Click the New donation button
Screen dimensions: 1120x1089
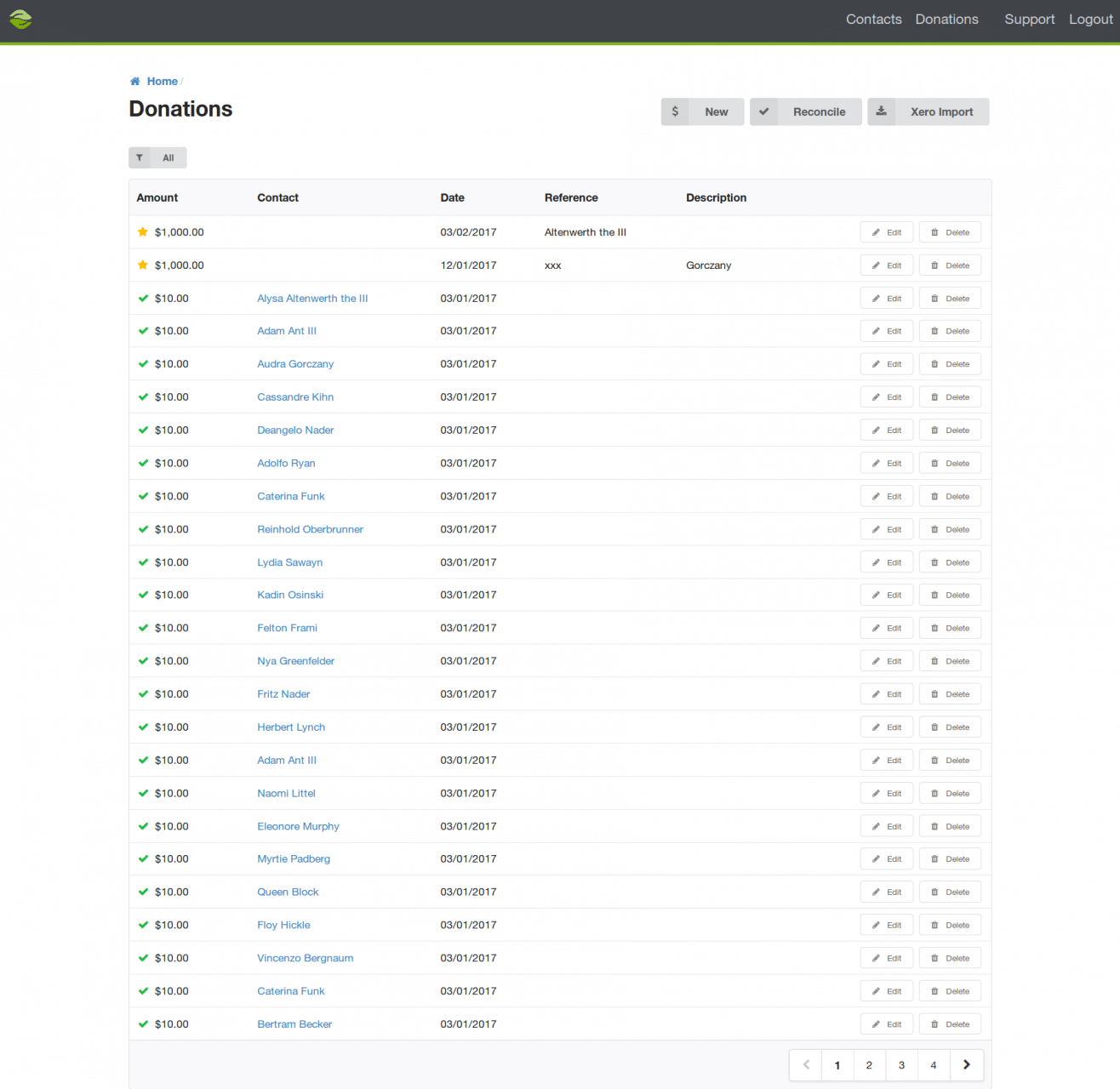(x=716, y=111)
